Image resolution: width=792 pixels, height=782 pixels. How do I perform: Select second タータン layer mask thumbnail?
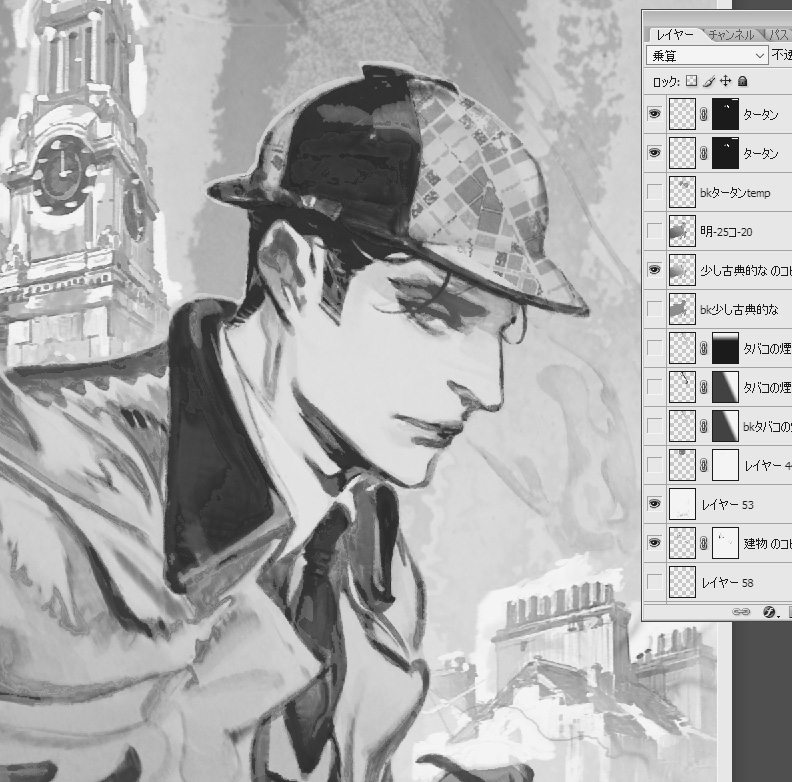(x=725, y=153)
